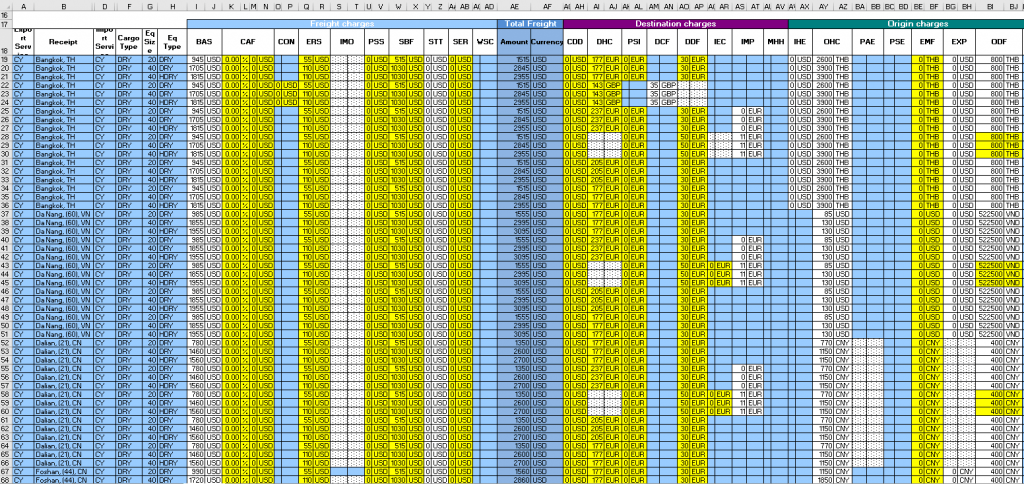Select the 'CAF' heading cell
Image resolution: width=1024 pixels, height=484 pixels.
pyautogui.click(x=248, y=42)
